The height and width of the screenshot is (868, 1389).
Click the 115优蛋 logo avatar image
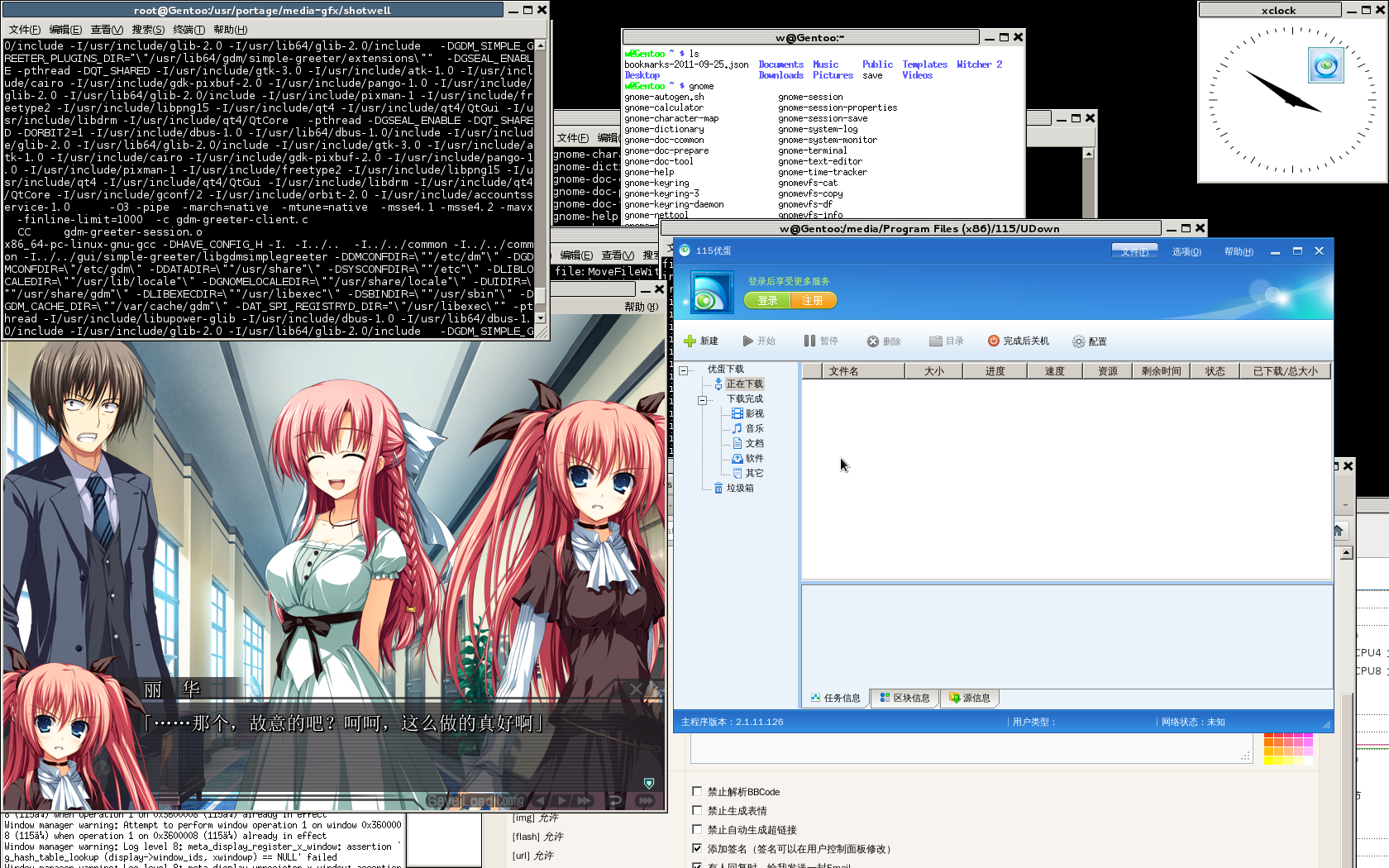pyautogui.click(x=712, y=293)
